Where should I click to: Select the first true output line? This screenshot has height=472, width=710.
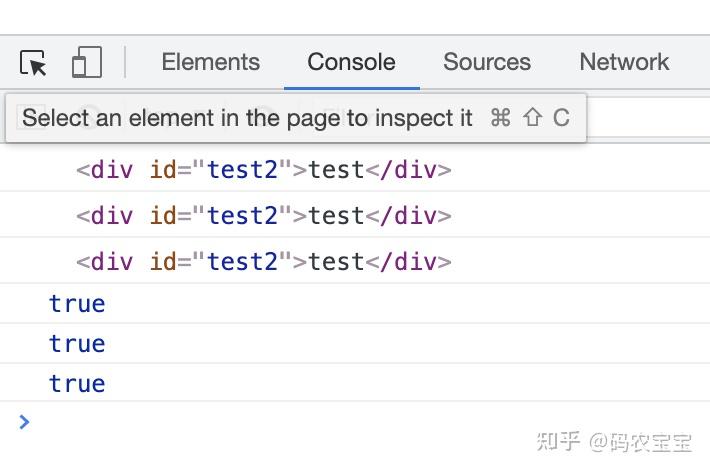pos(77,304)
